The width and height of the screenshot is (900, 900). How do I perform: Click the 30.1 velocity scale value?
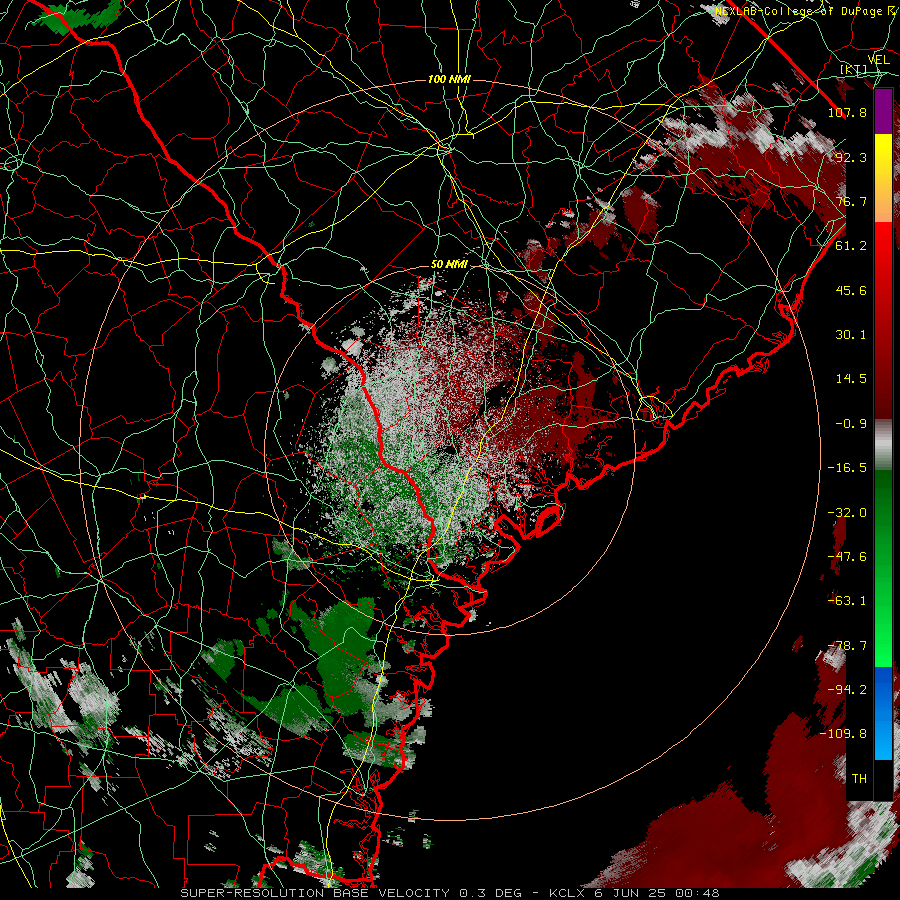tap(851, 335)
